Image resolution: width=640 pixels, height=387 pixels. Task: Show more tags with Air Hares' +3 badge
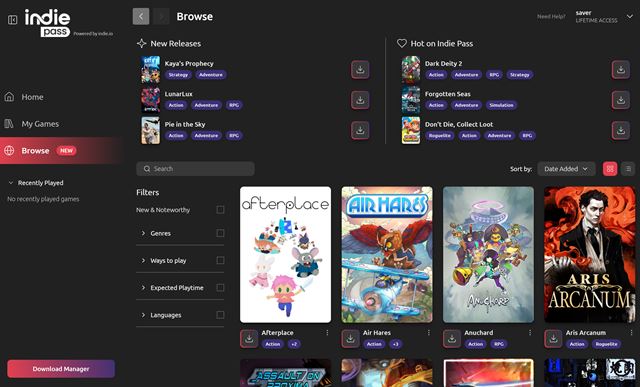pos(395,344)
